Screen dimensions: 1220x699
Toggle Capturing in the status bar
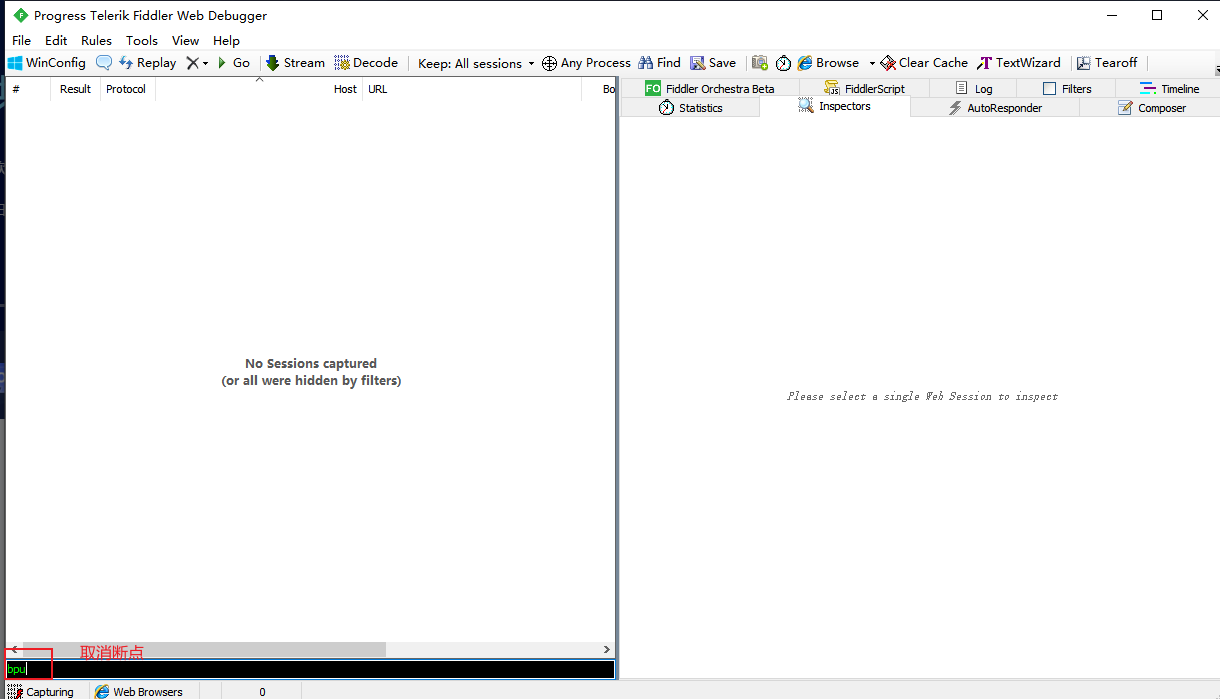[x=41, y=691]
